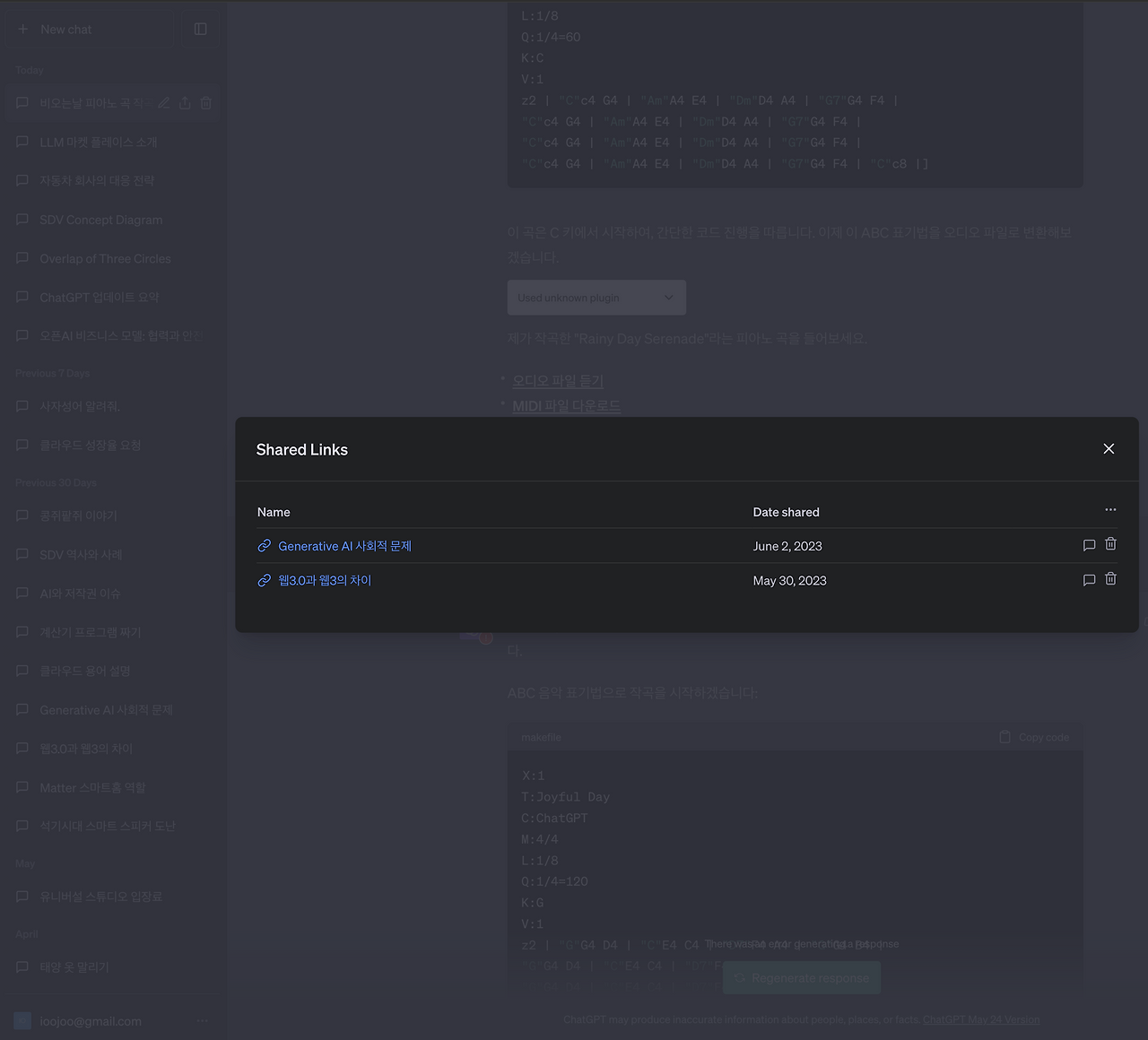Image resolution: width=1148 pixels, height=1040 pixels.
Task: Open 웹3.0과 웹3의 차이 chat in the sidebar
Action: (111, 749)
